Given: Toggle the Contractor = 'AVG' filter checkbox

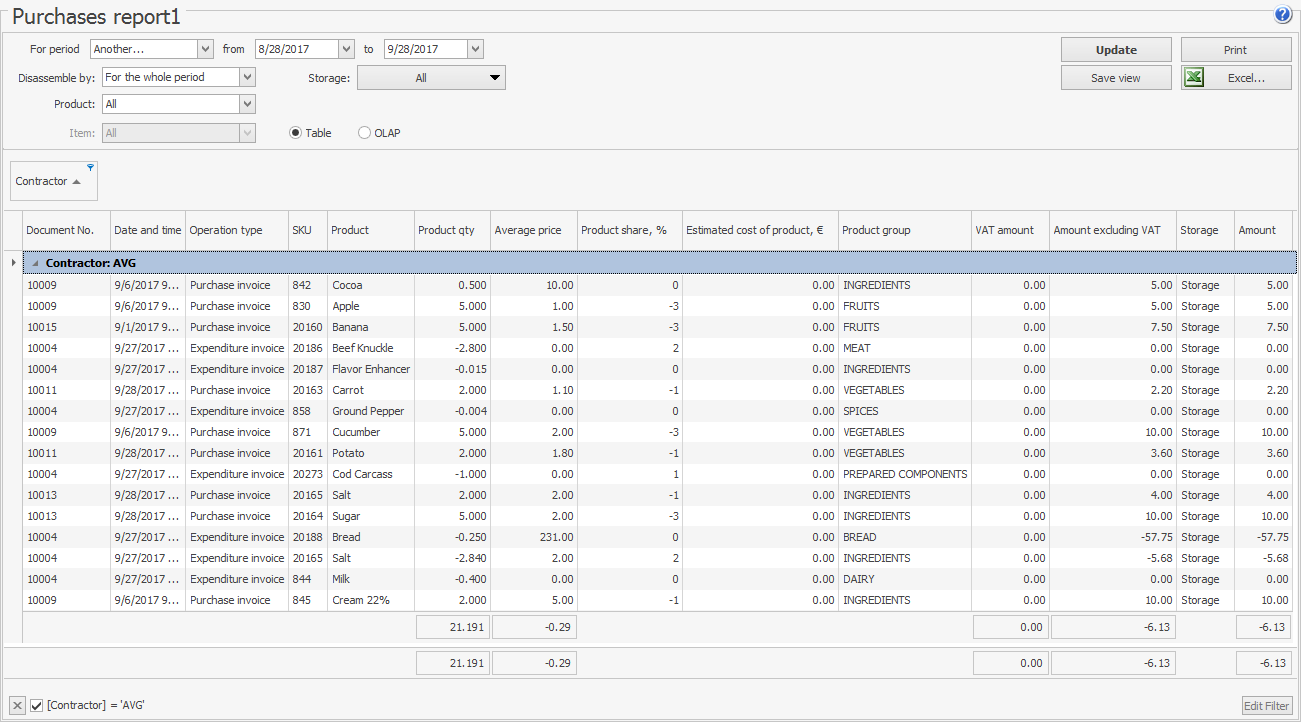Looking at the screenshot, I should 37,706.
